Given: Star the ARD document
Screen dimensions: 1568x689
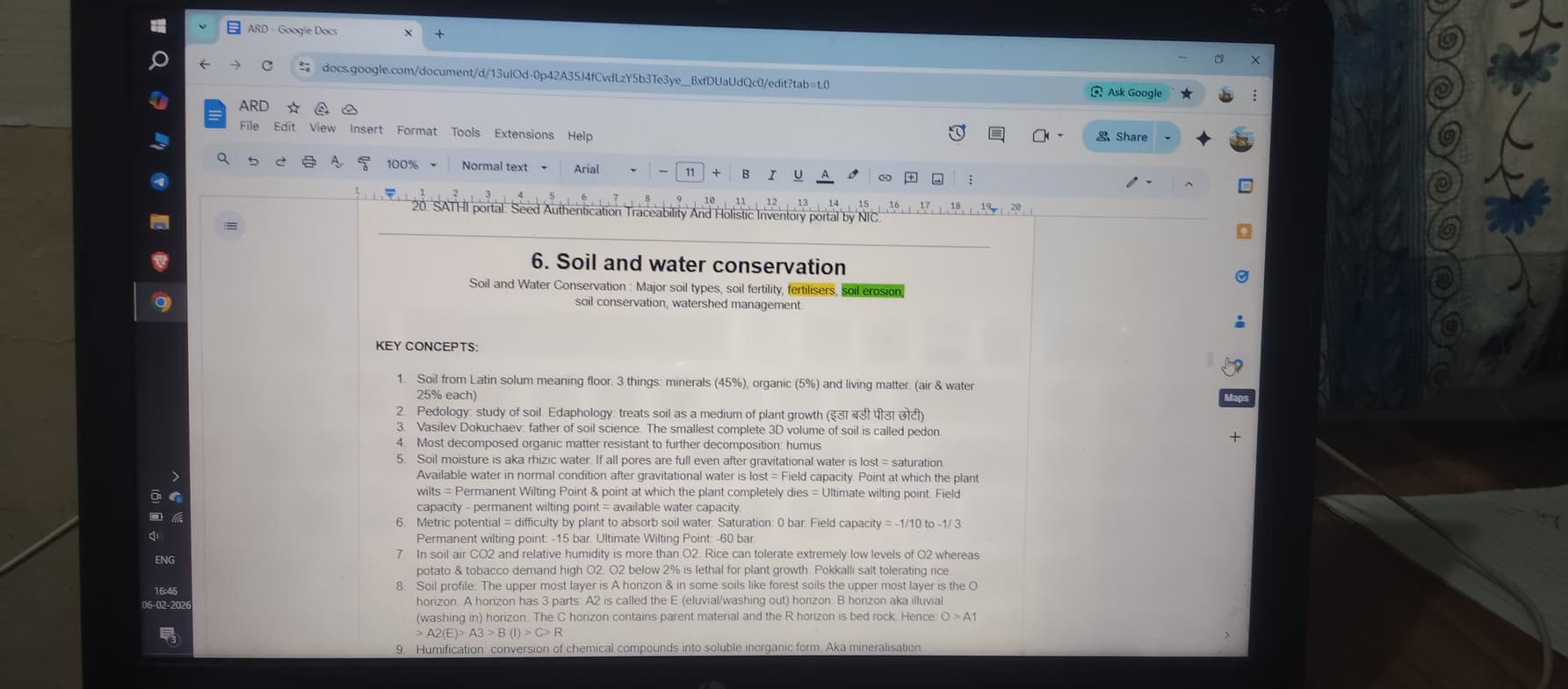Looking at the screenshot, I should click(x=293, y=107).
